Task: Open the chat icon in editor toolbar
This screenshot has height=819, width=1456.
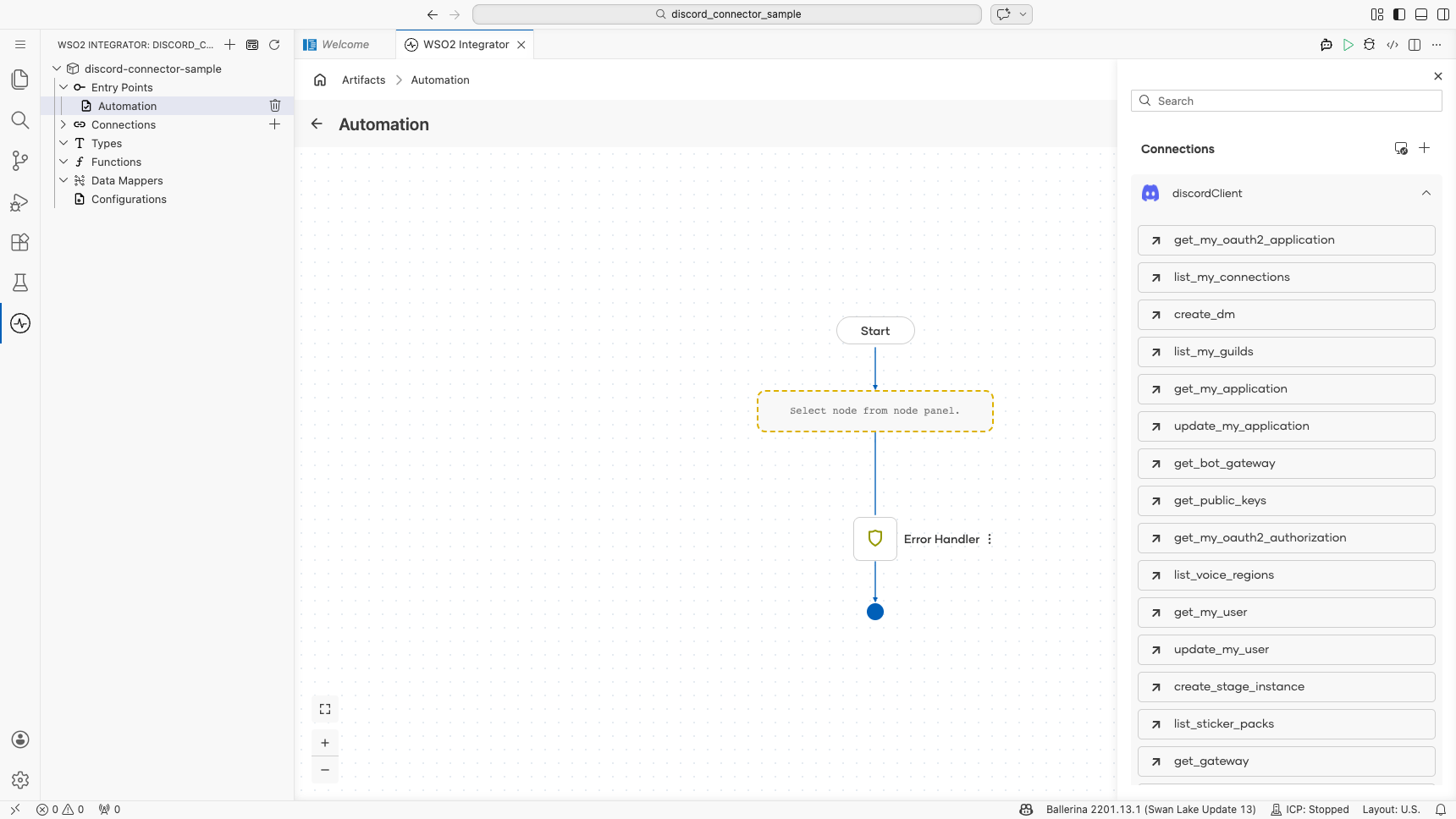Action: 1326,45
